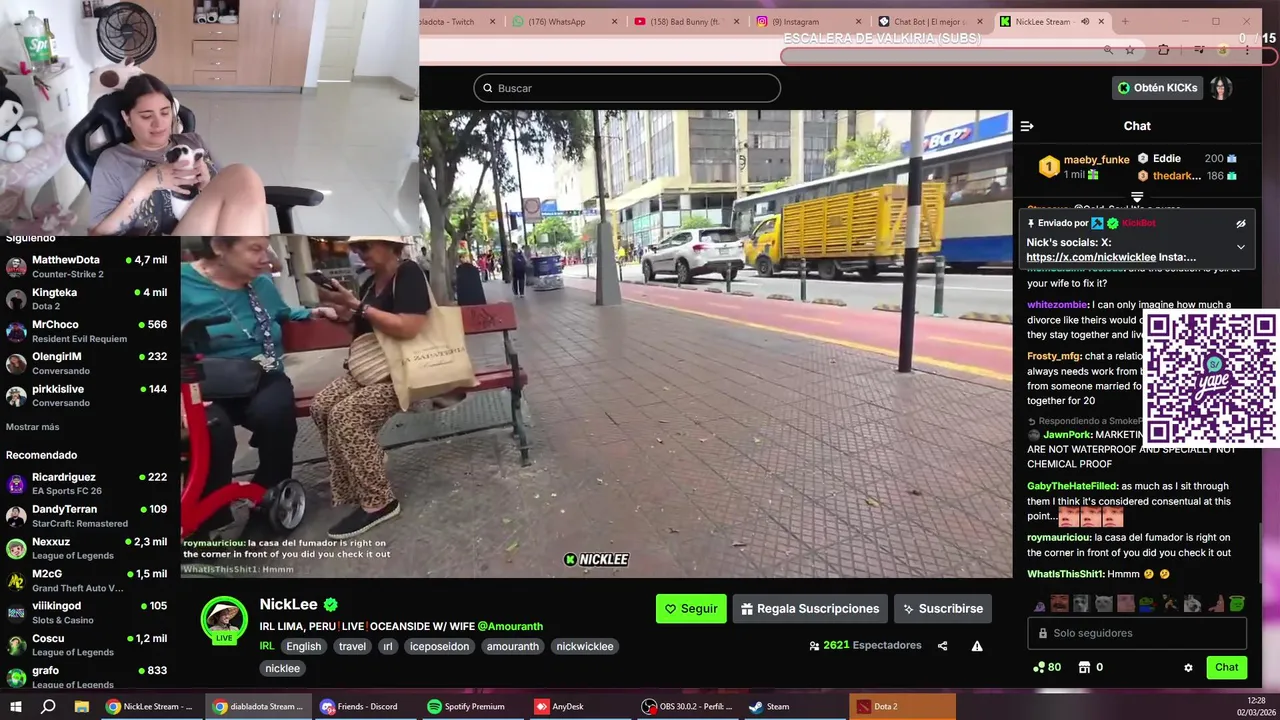Screen dimensions: 1280x720
Task: Open Nick's x.com/nickwicklee link
Action: (x=1091, y=257)
